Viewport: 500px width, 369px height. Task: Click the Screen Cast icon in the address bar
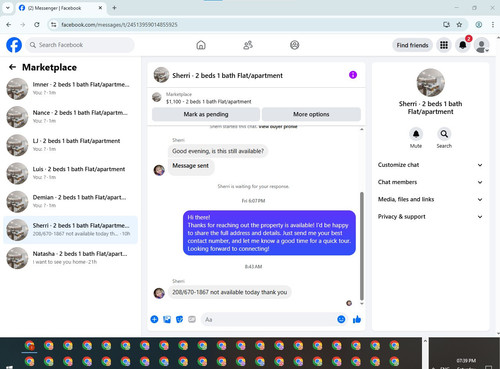coord(446,24)
